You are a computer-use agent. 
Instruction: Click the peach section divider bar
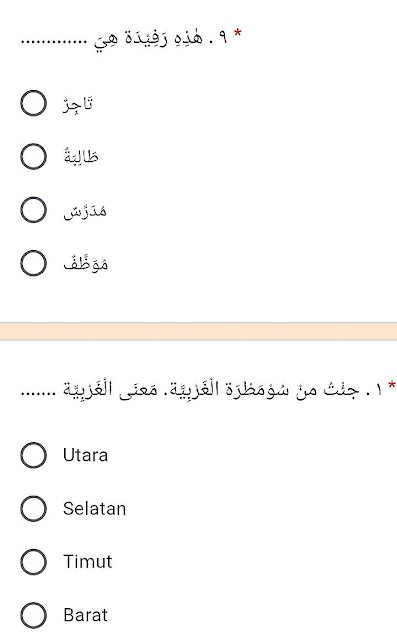point(198,331)
